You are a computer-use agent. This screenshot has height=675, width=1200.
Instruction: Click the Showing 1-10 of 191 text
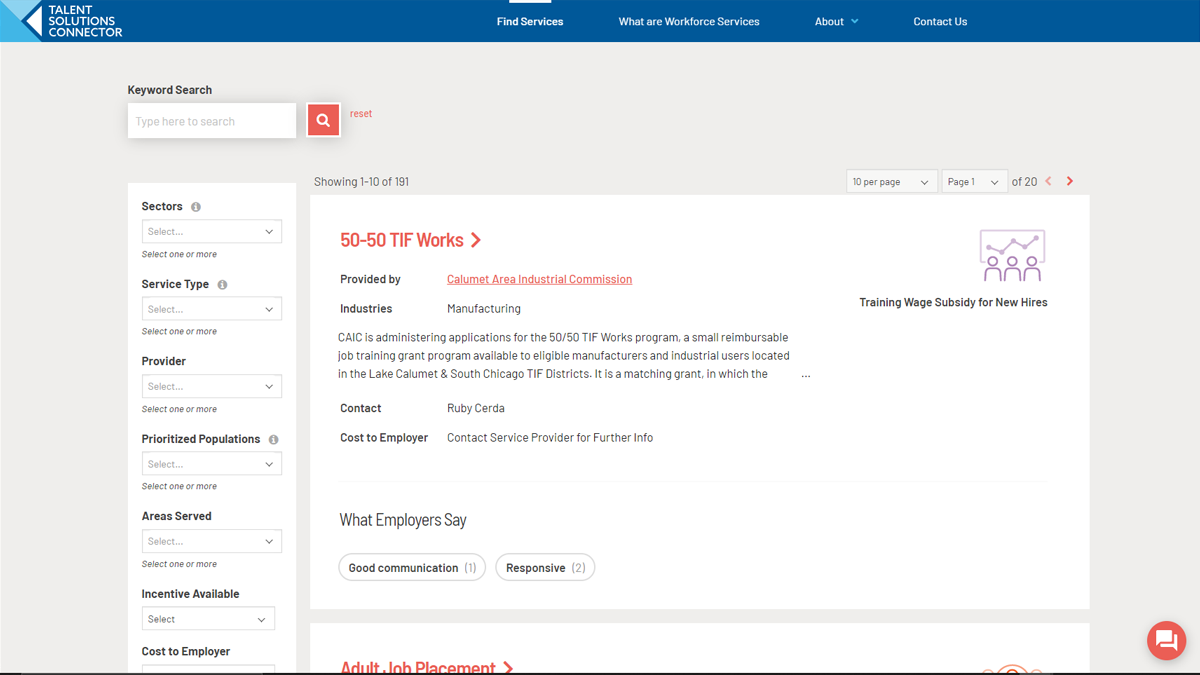tap(361, 182)
